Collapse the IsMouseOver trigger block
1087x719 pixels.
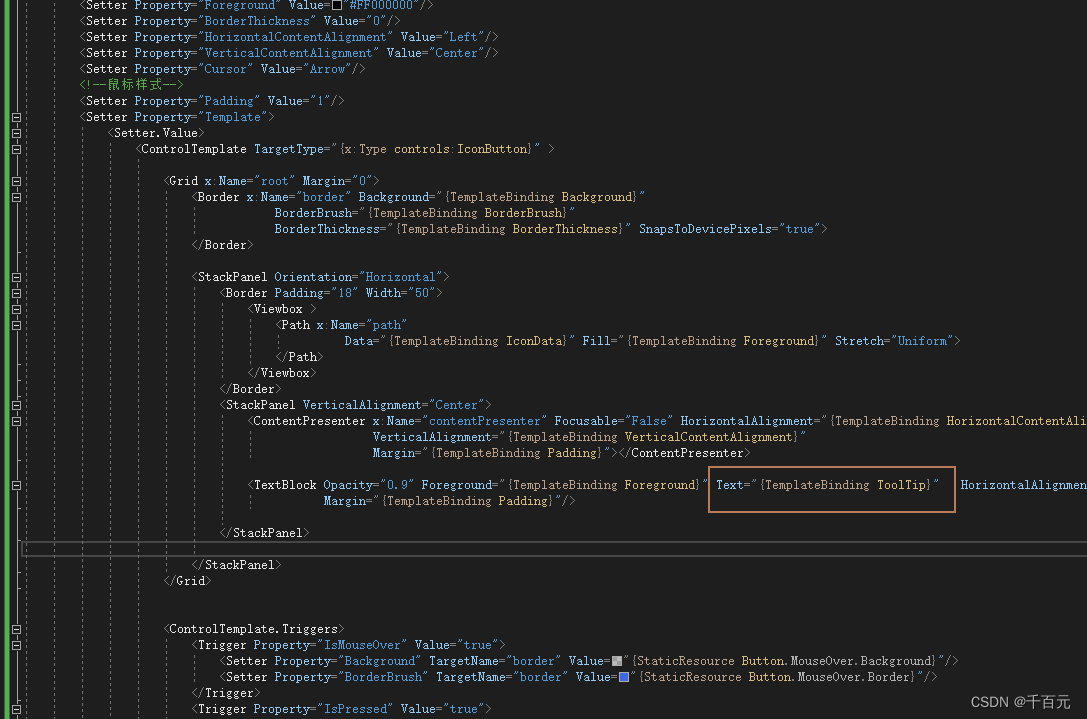(16, 644)
